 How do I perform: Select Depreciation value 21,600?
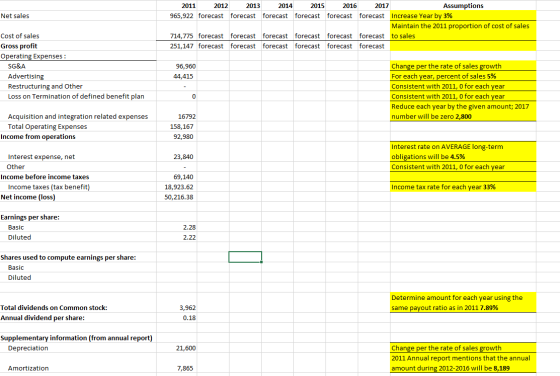[x=186, y=348]
